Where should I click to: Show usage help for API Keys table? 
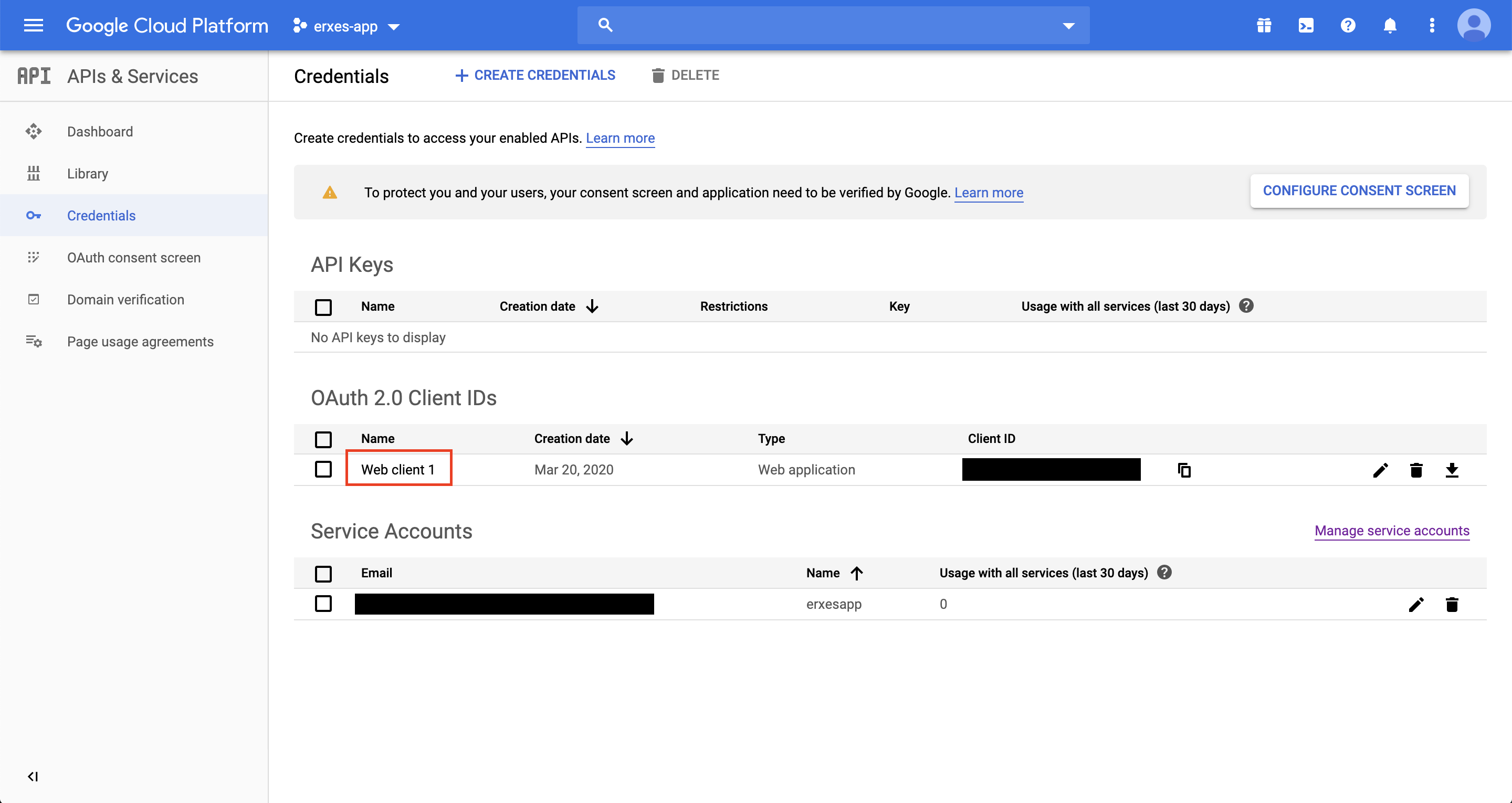[x=1246, y=306]
